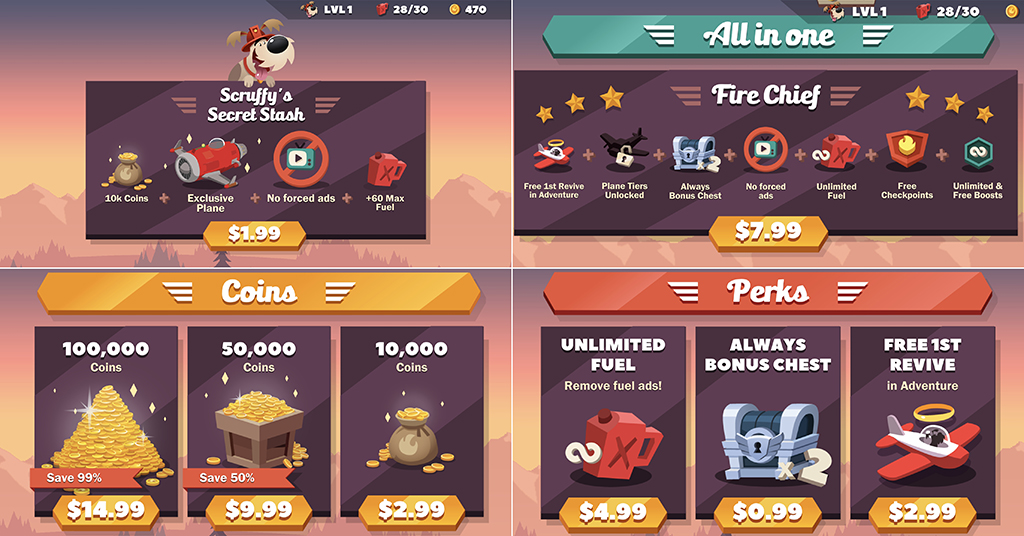Open the Coins section header banner
Image resolution: width=1024 pixels, height=536 pixels.
pyautogui.click(x=259, y=292)
